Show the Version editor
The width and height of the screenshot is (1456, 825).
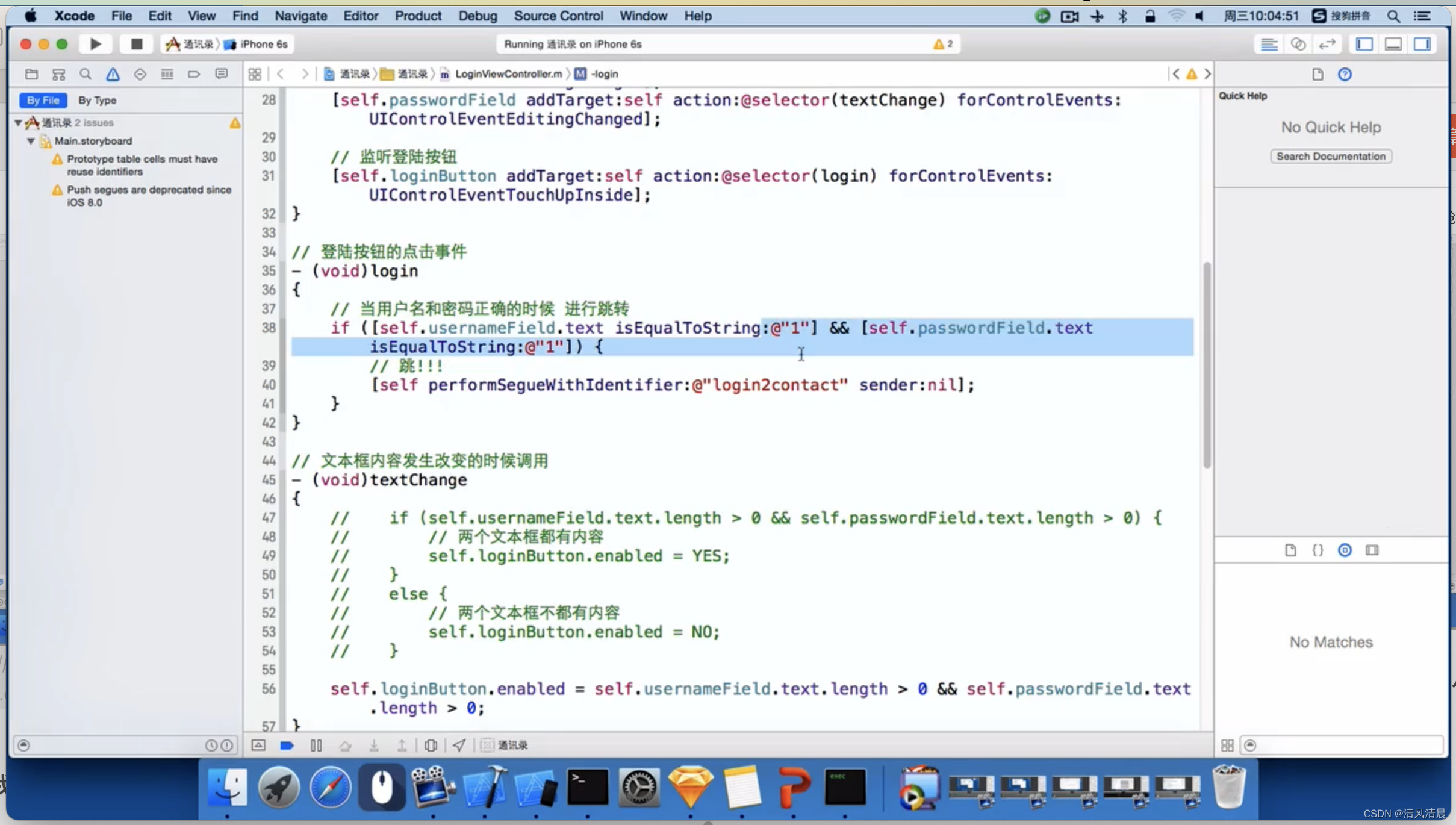pyautogui.click(x=1327, y=44)
